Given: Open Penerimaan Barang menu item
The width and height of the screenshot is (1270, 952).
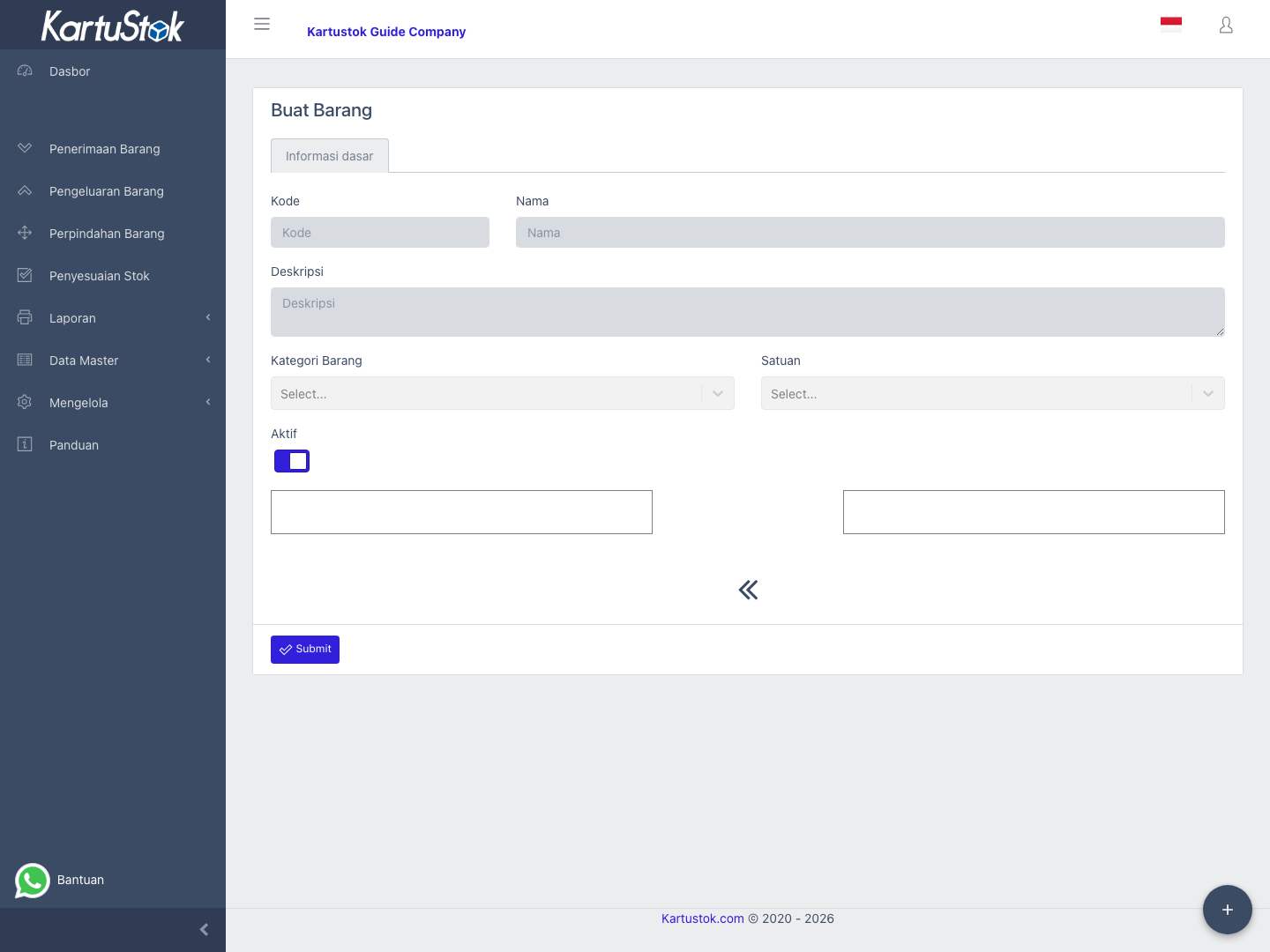Looking at the screenshot, I should pos(113,149).
